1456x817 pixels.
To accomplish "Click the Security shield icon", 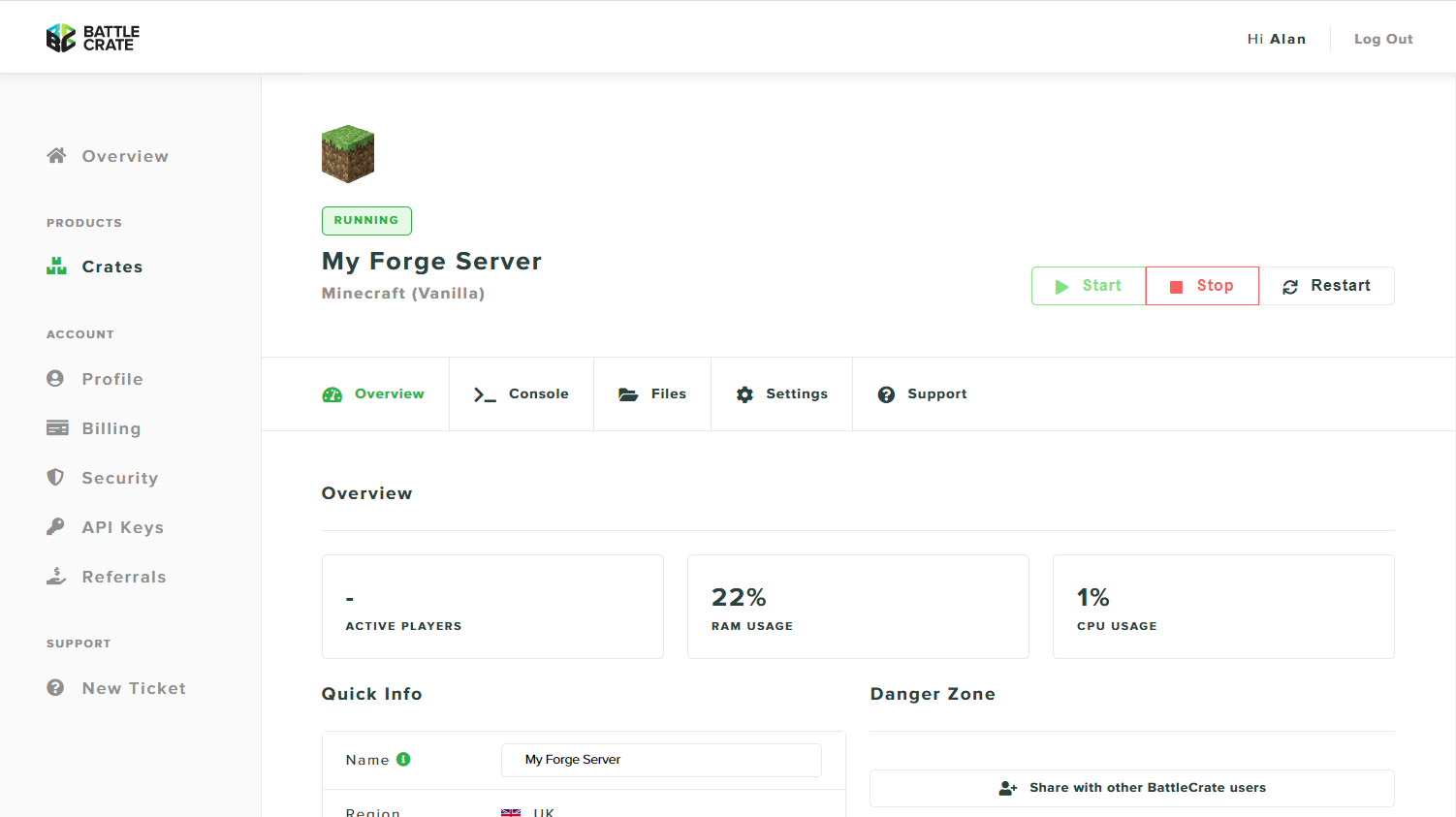I will pos(55,477).
